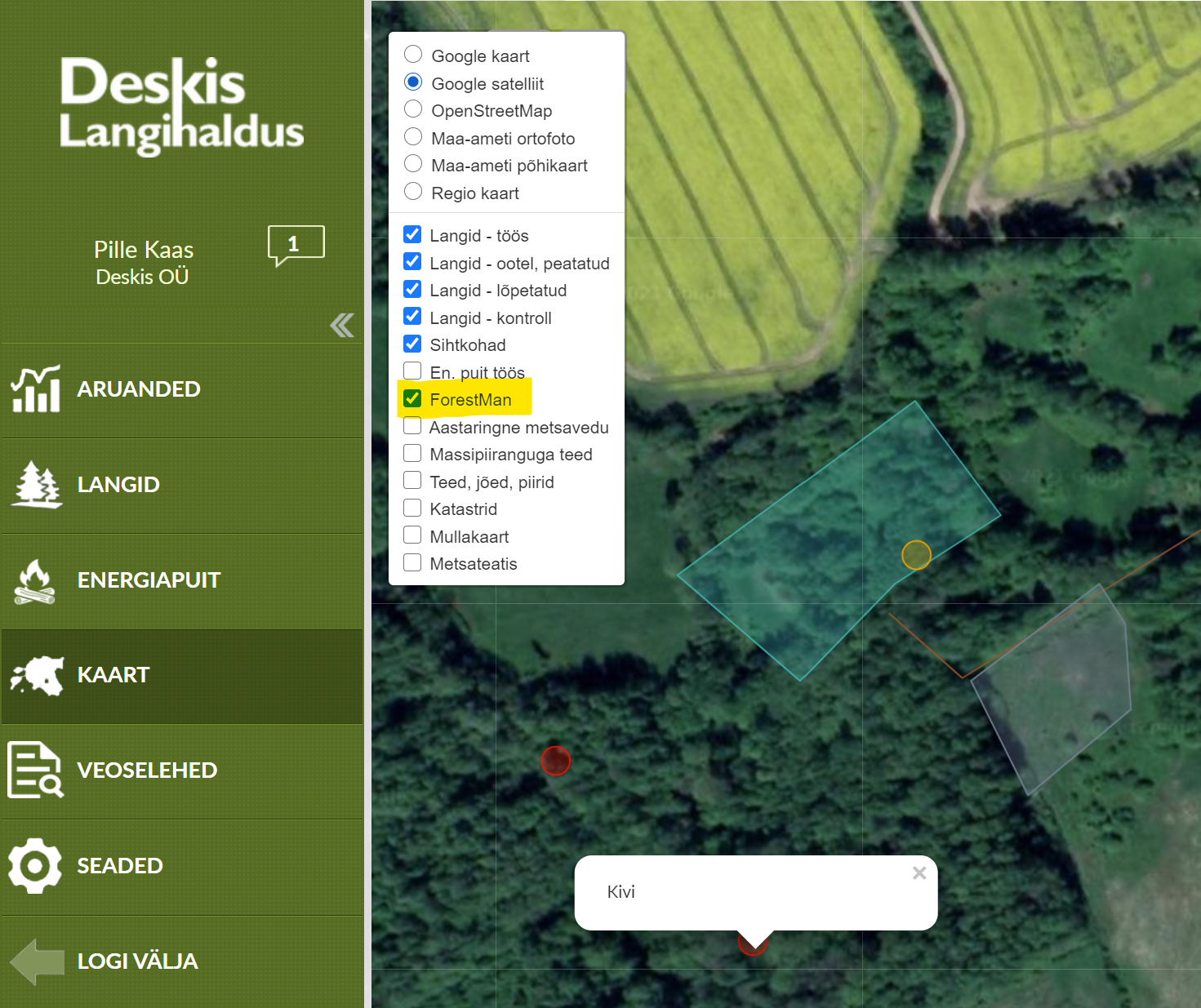Enable the Metsateatis layer
The width and height of the screenshot is (1201, 1008).
click(412, 562)
